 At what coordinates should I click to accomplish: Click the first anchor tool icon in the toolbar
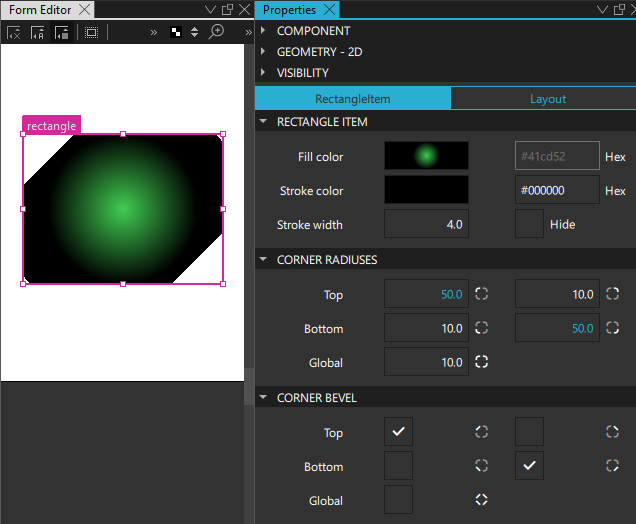click(14, 32)
